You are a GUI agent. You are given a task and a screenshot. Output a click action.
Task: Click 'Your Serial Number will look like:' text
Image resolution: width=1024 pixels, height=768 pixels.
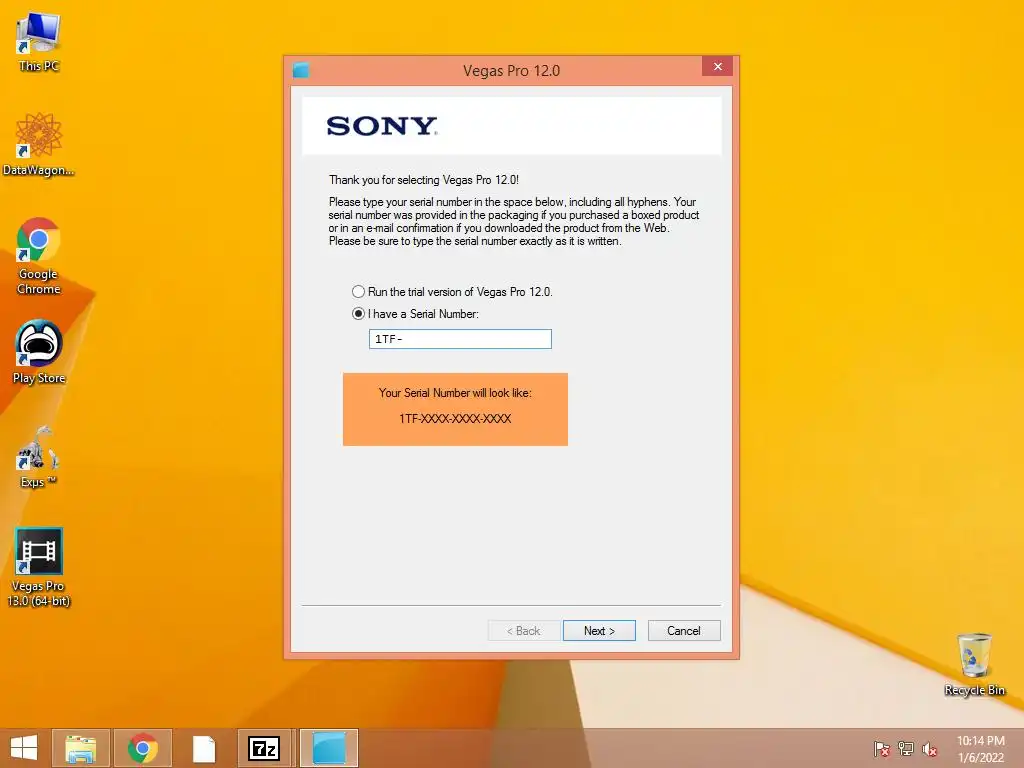pyautogui.click(x=455, y=393)
